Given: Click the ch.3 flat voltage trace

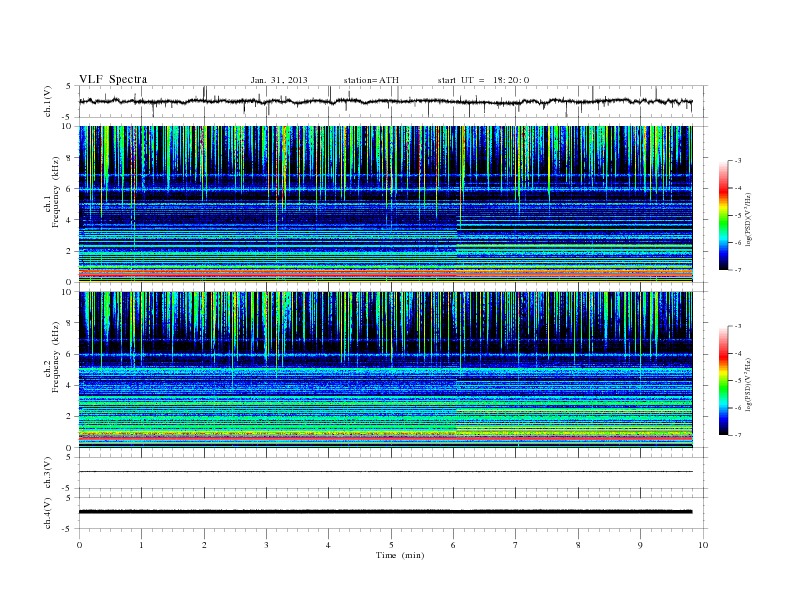Looking at the screenshot, I should (x=385, y=472).
